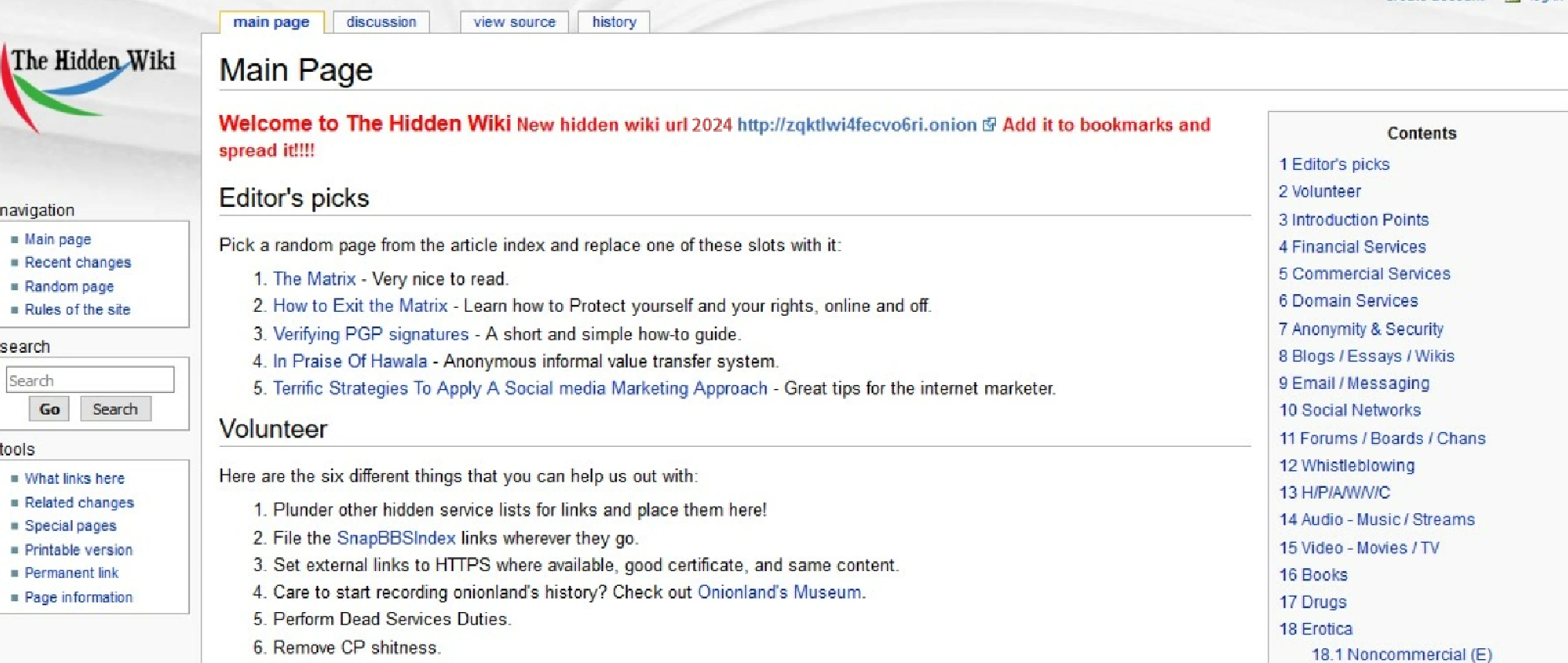
Task: Jump to 8 Blogs / Essays / Wikis
Action: click(x=1366, y=356)
